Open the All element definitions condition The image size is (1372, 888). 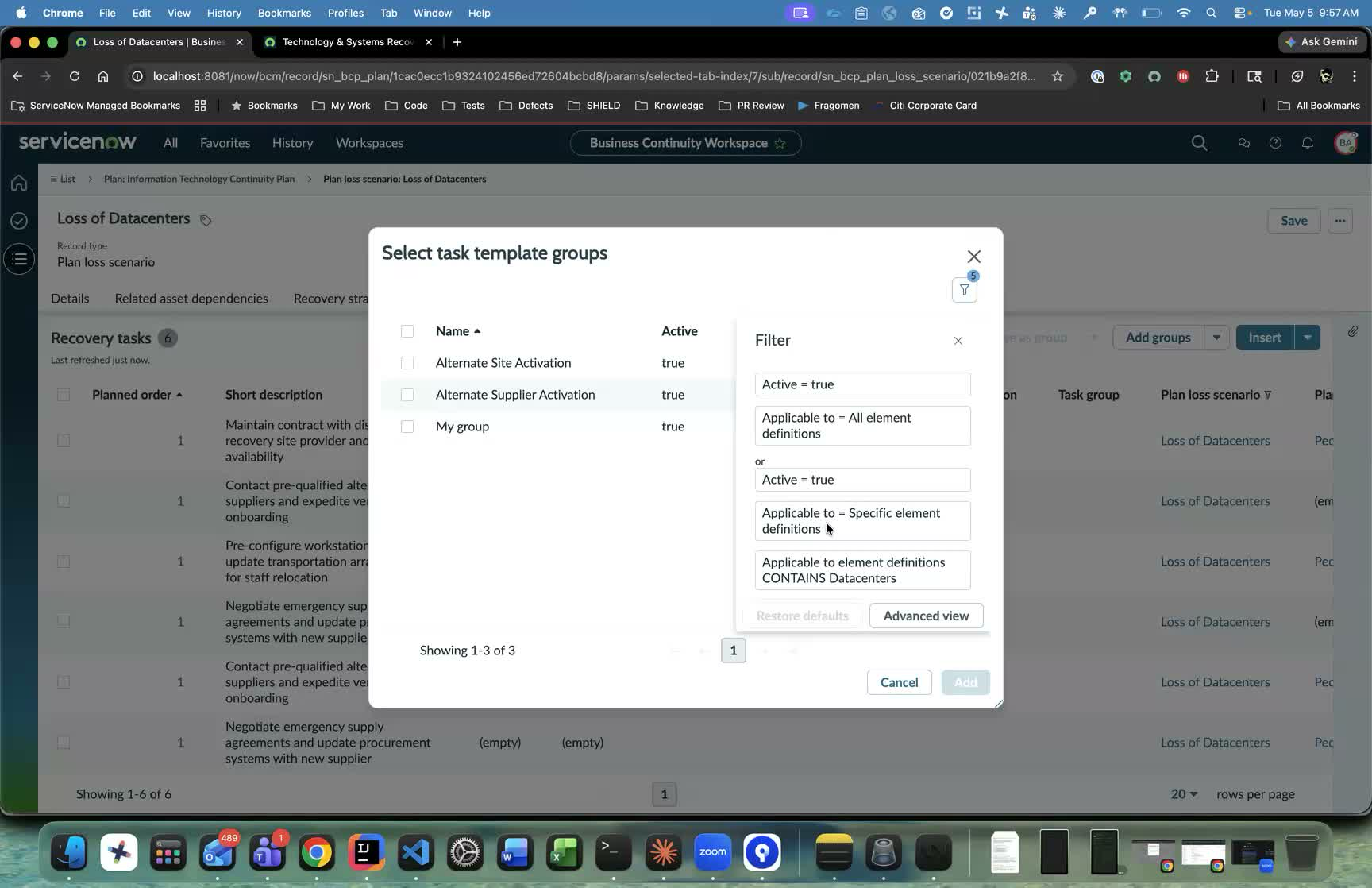pos(862,426)
